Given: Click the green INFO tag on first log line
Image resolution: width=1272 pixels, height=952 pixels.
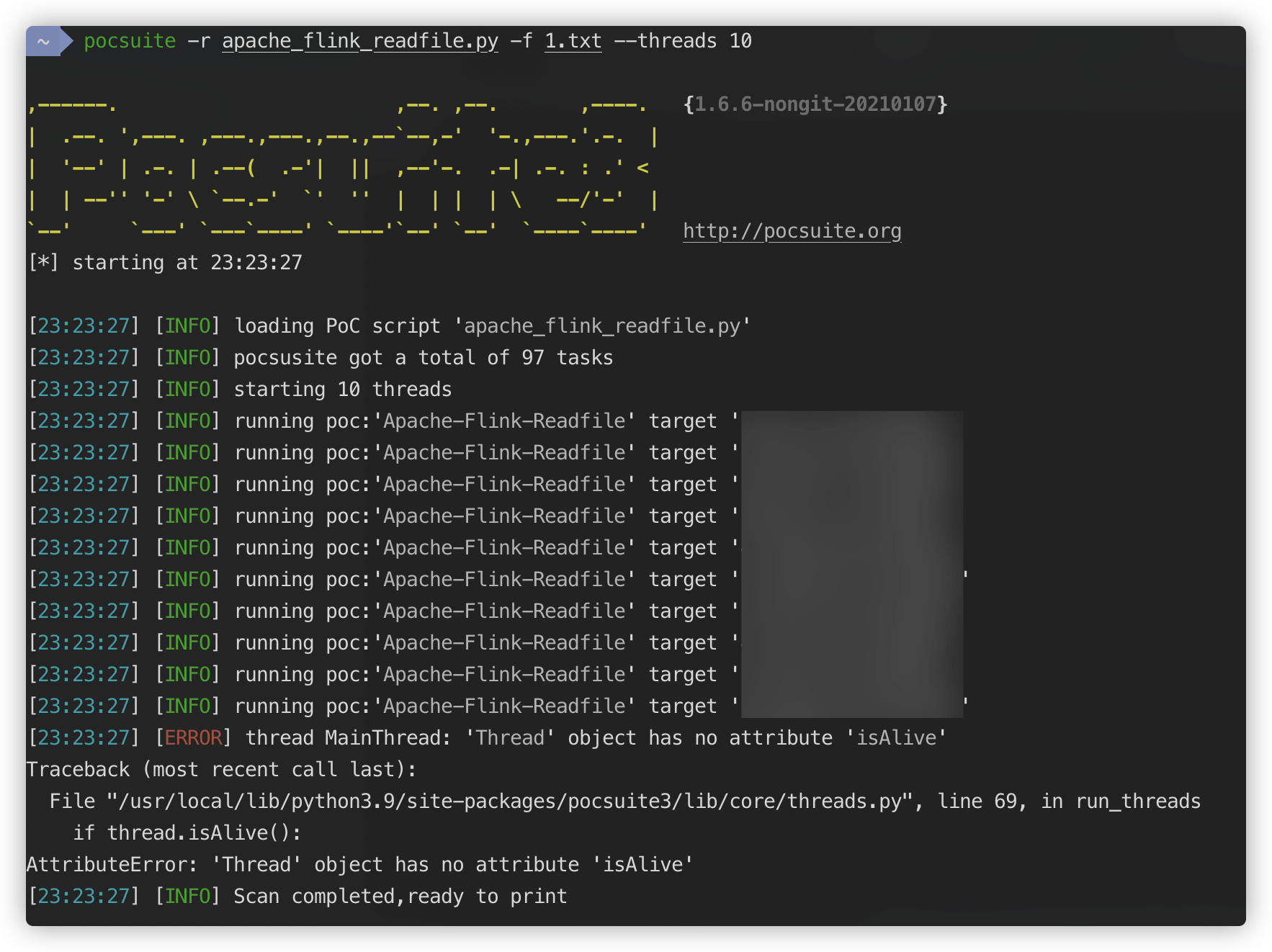Looking at the screenshot, I should point(188,325).
